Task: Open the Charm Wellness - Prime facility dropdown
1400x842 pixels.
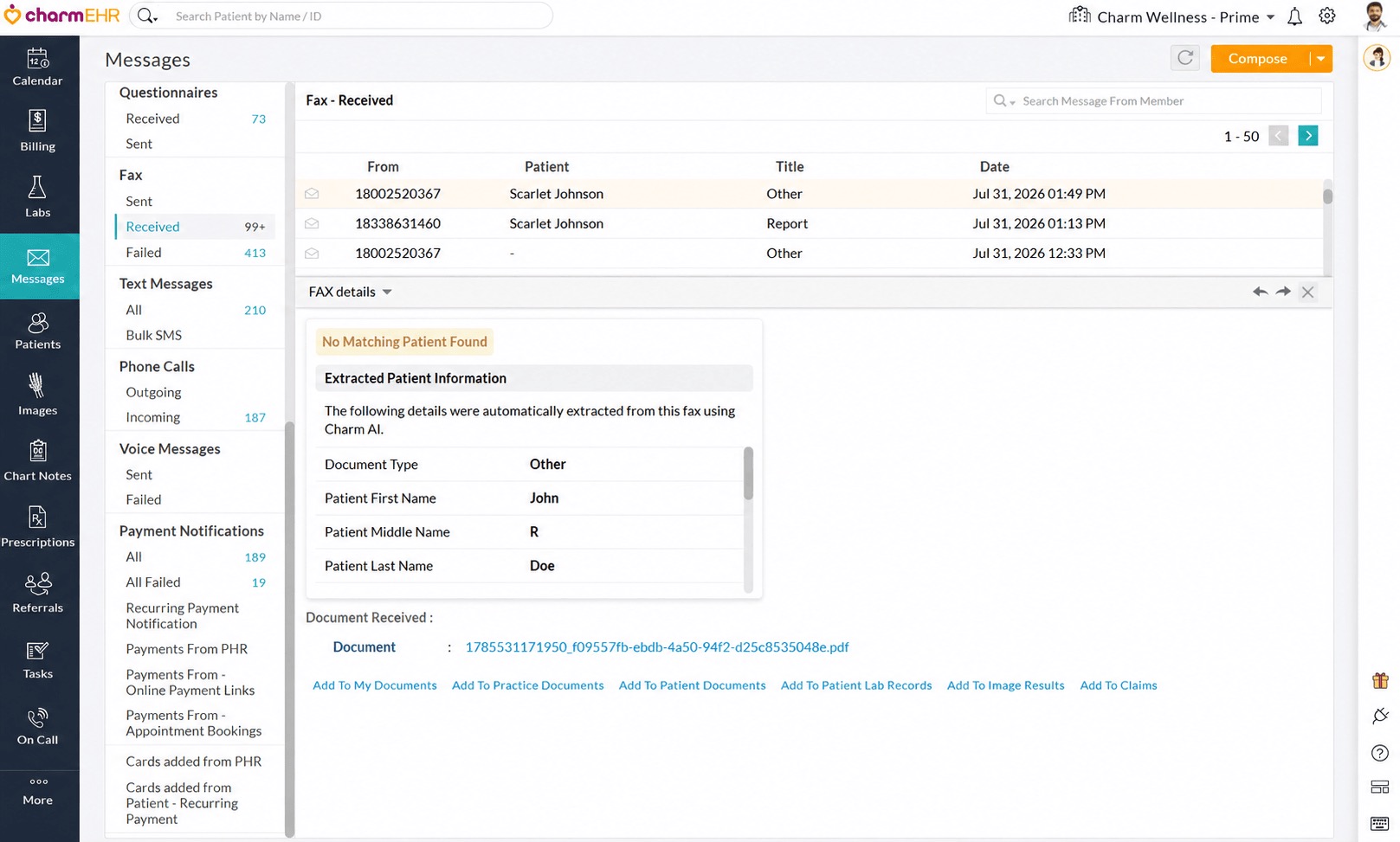Action: click(1172, 16)
